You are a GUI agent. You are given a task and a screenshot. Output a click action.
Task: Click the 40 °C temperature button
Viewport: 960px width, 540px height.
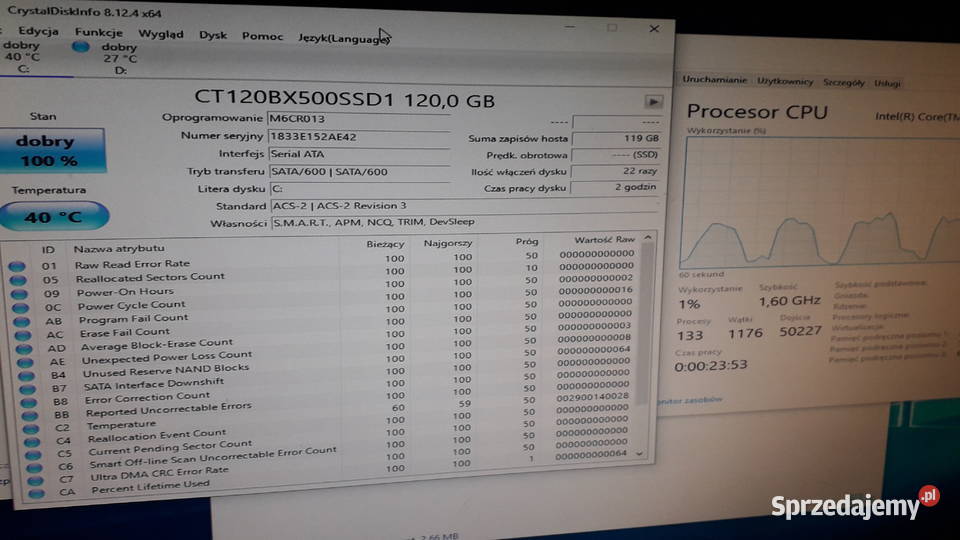(54, 216)
